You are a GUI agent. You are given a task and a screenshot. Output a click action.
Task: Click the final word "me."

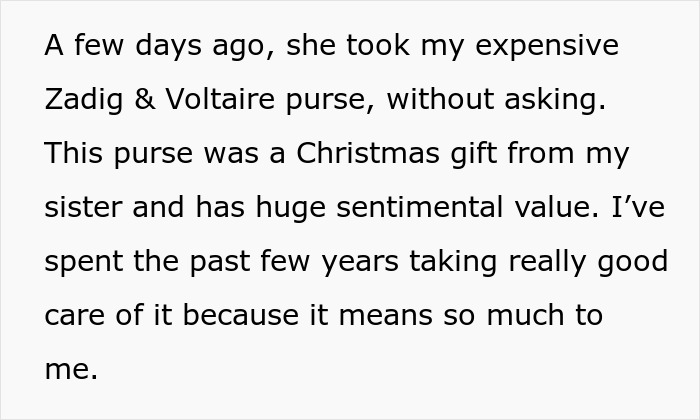(x=71, y=370)
